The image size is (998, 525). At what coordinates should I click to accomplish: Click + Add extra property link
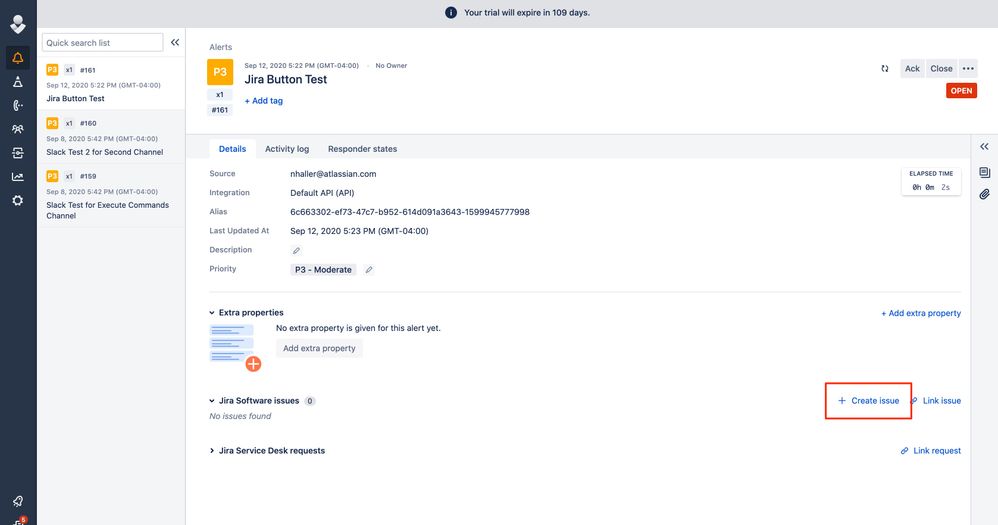(921, 313)
